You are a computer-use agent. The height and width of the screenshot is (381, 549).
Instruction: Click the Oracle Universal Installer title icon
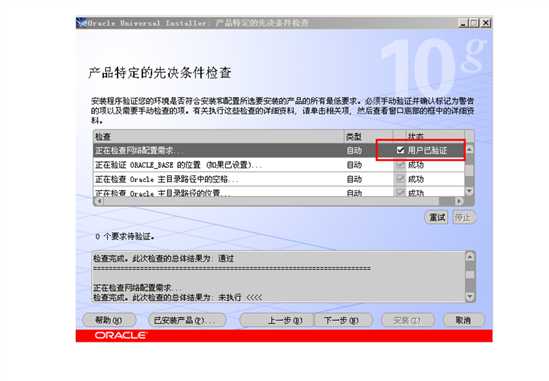(82, 23)
